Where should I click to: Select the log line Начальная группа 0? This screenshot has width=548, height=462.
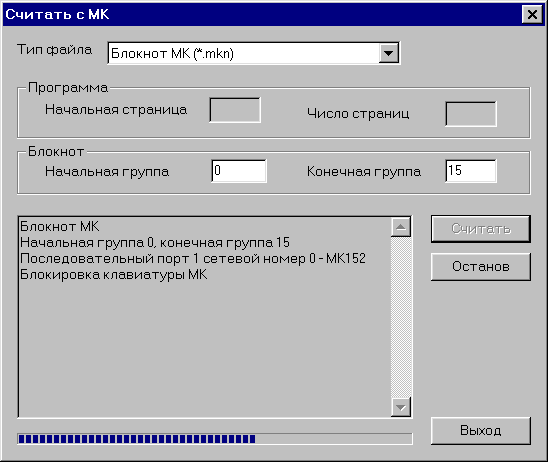[x=155, y=243]
